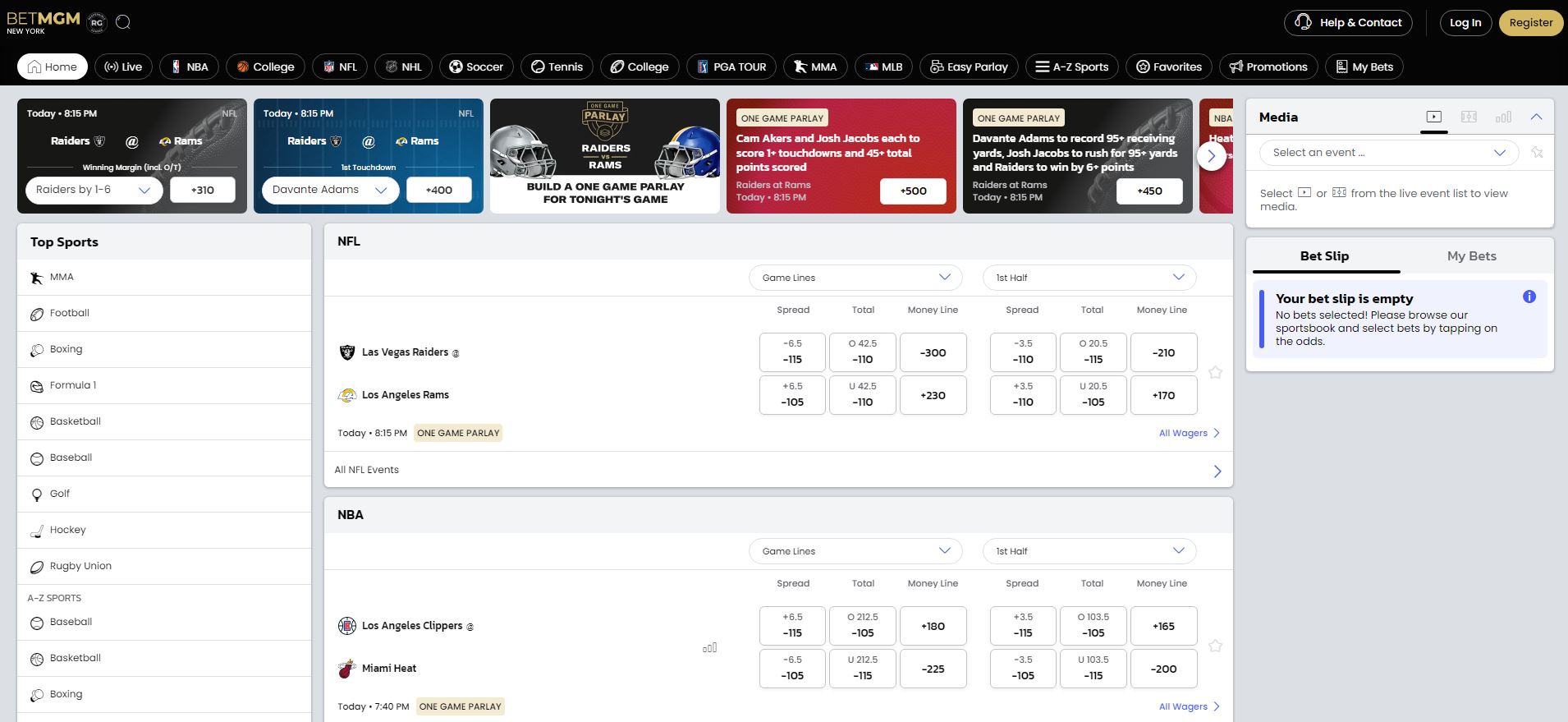Favorite the Raiders at Rams game star
This screenshot has width=1568, height=722.
point(1216,373)
